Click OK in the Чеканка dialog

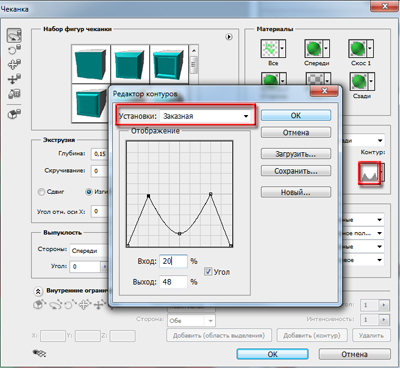click(272, 354)
